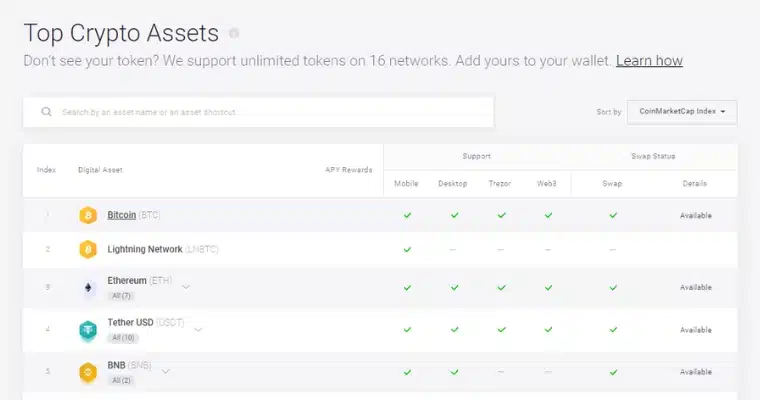Click Bitcoin's Swap checkmark

click(613, 215)
